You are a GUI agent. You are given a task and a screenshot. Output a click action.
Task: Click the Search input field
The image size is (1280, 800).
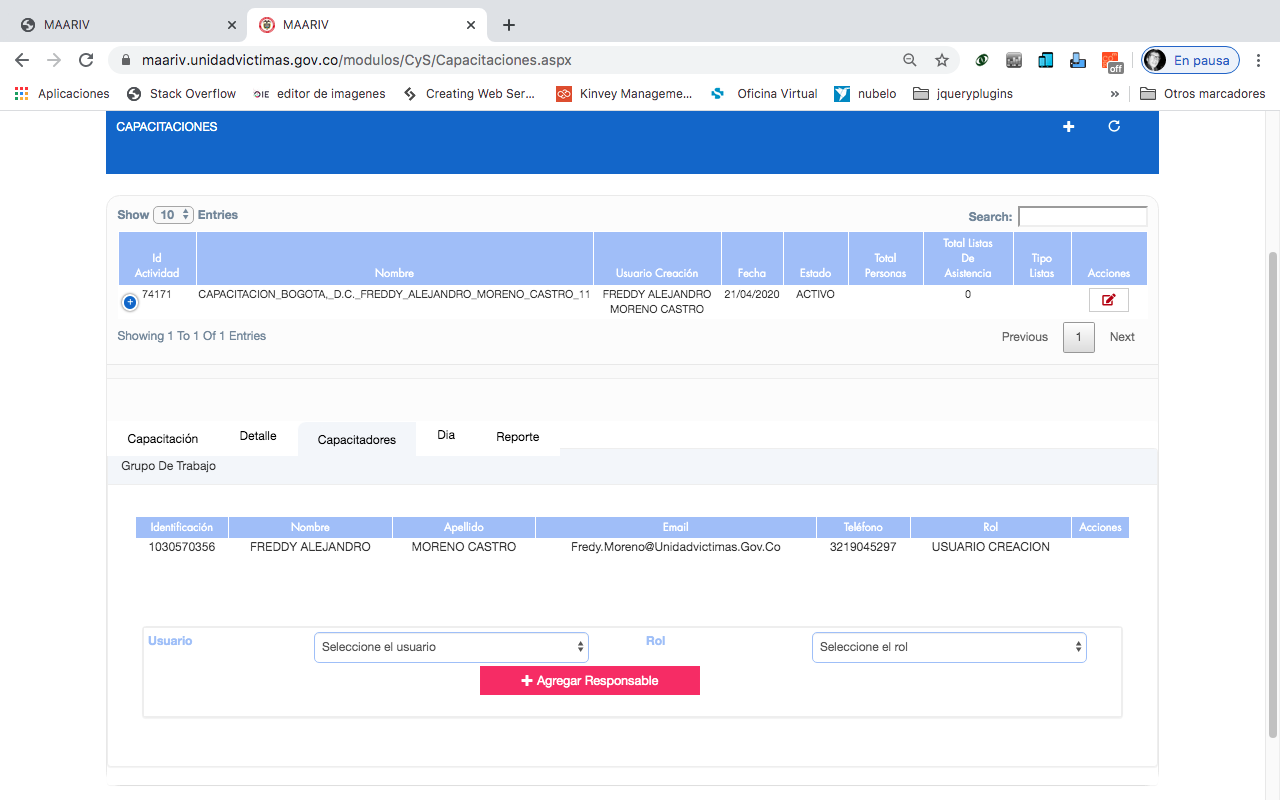1083,216
